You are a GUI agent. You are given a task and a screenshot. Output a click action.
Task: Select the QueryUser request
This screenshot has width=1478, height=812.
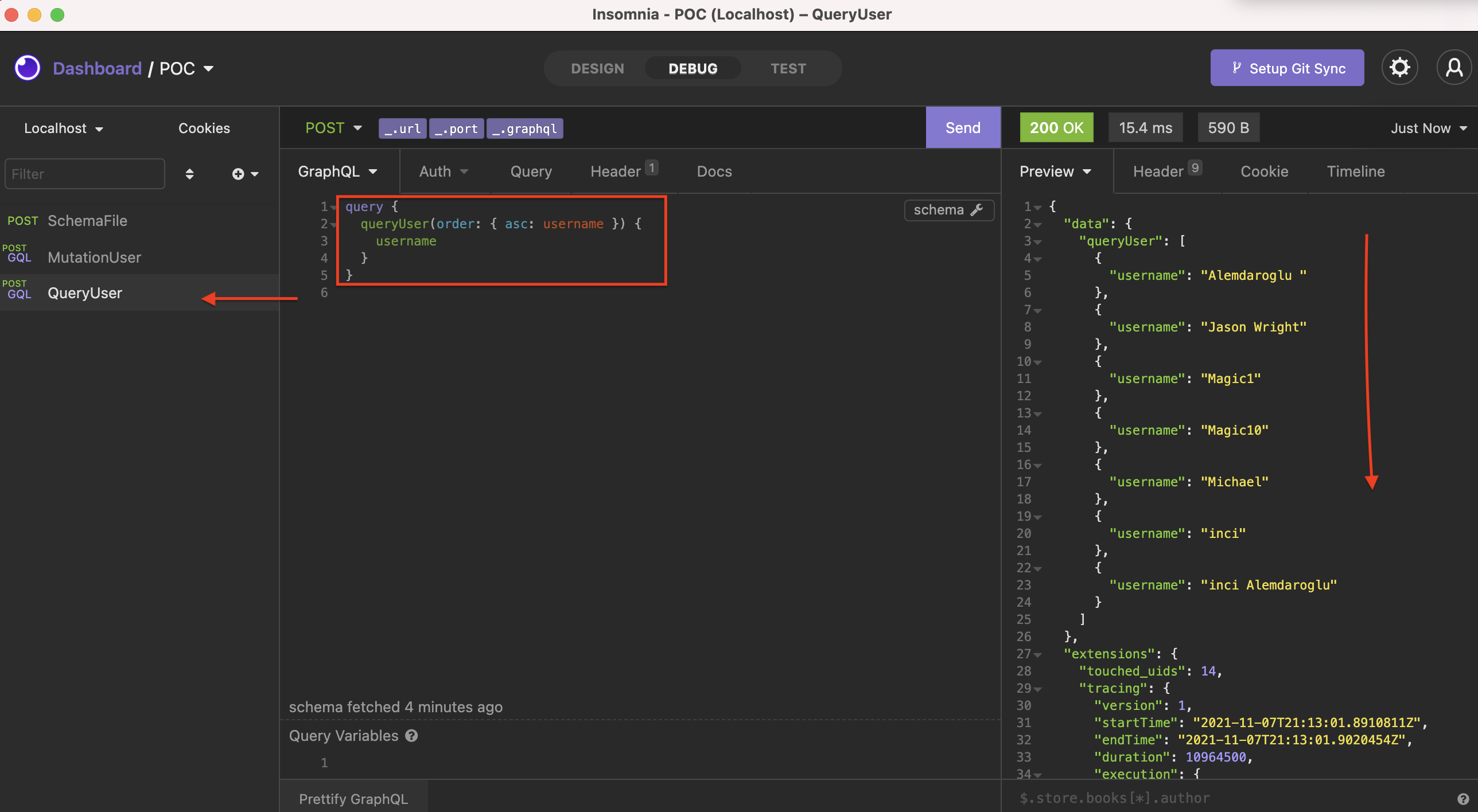pyautogui.click(x=84, y=293)
